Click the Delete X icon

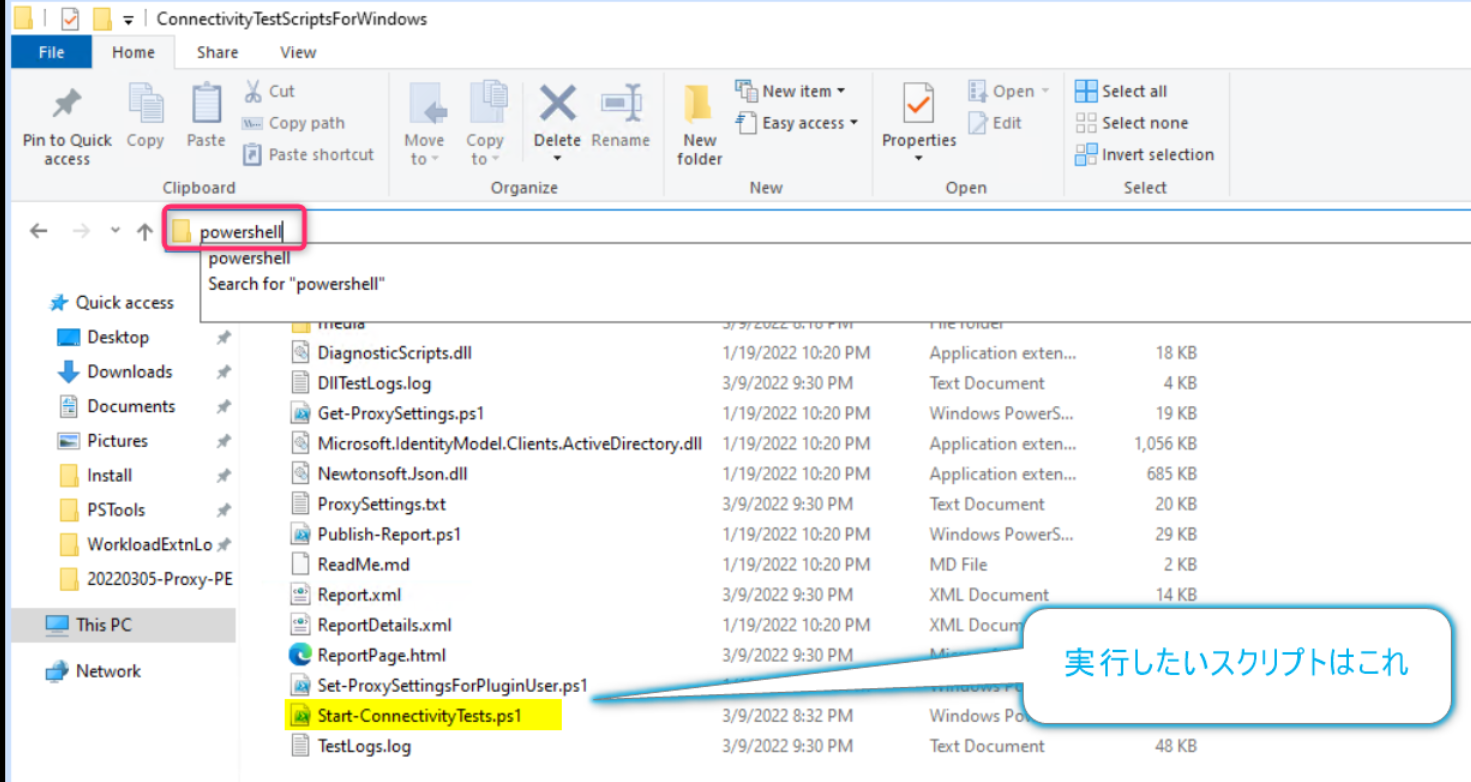557,103
